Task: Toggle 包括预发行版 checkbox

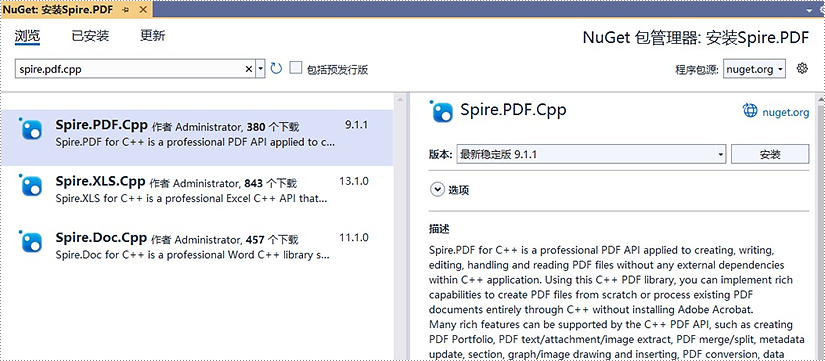Action: (296, 67)
